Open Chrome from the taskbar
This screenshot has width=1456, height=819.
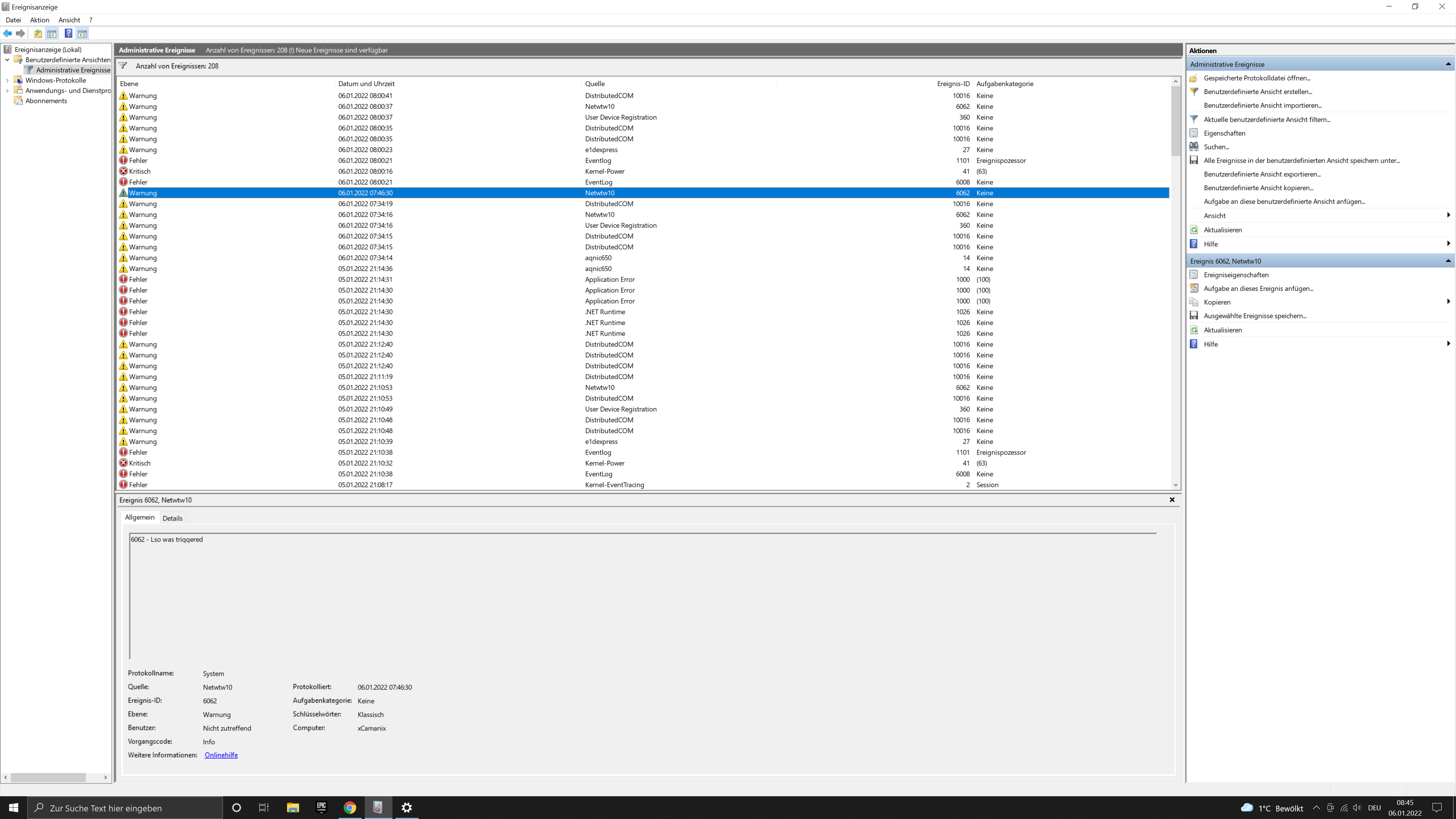click(350, 808)
